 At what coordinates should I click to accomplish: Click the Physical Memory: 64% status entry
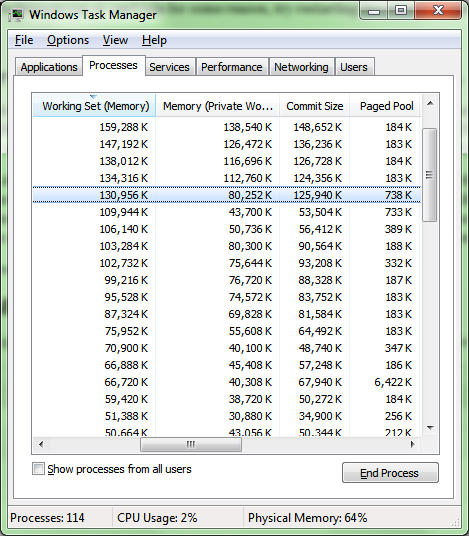(x=307, y=518)
